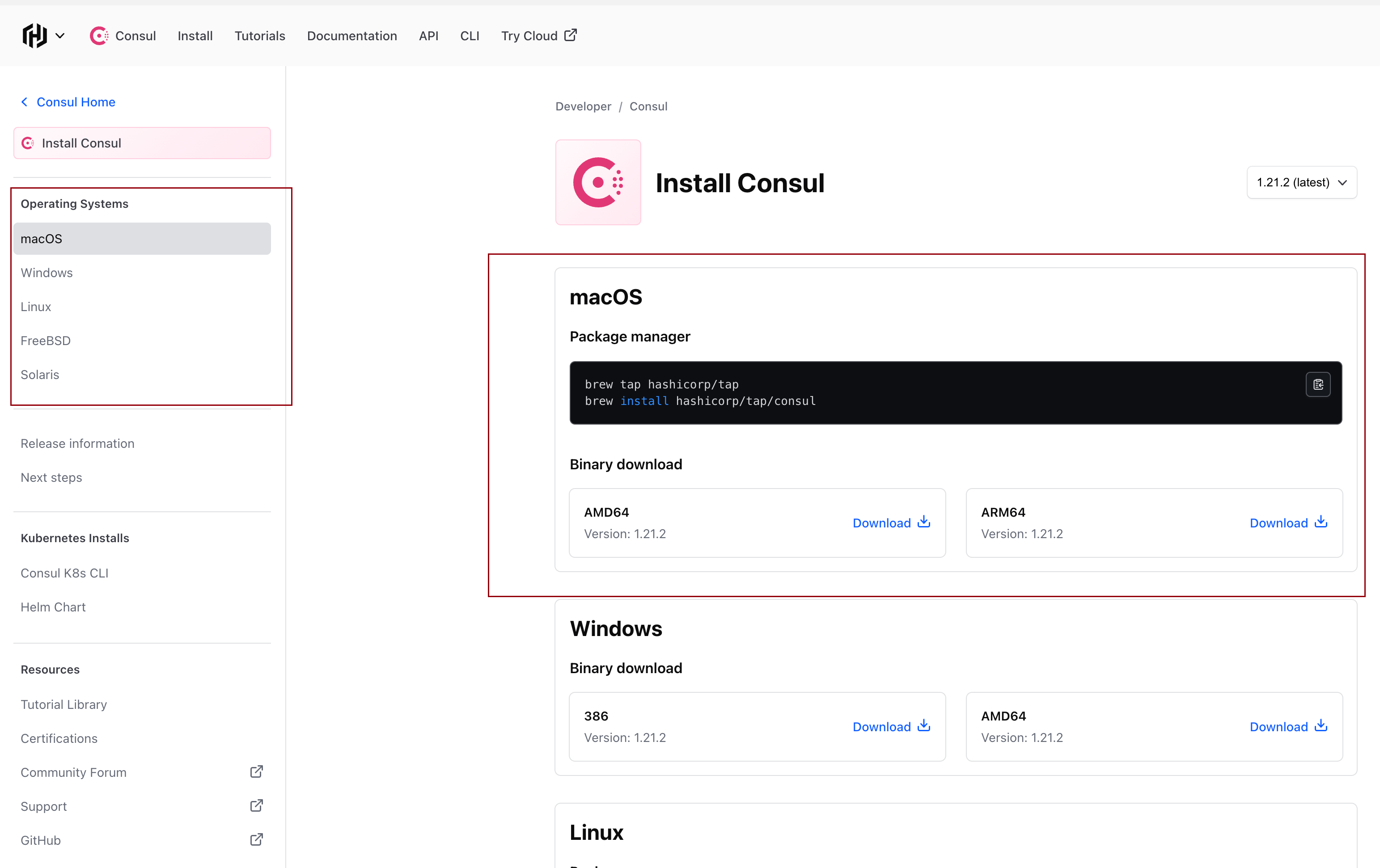Select FreeBSD in Operating Systems list
Screen dimensions: 1380x868
pos(45,340)
